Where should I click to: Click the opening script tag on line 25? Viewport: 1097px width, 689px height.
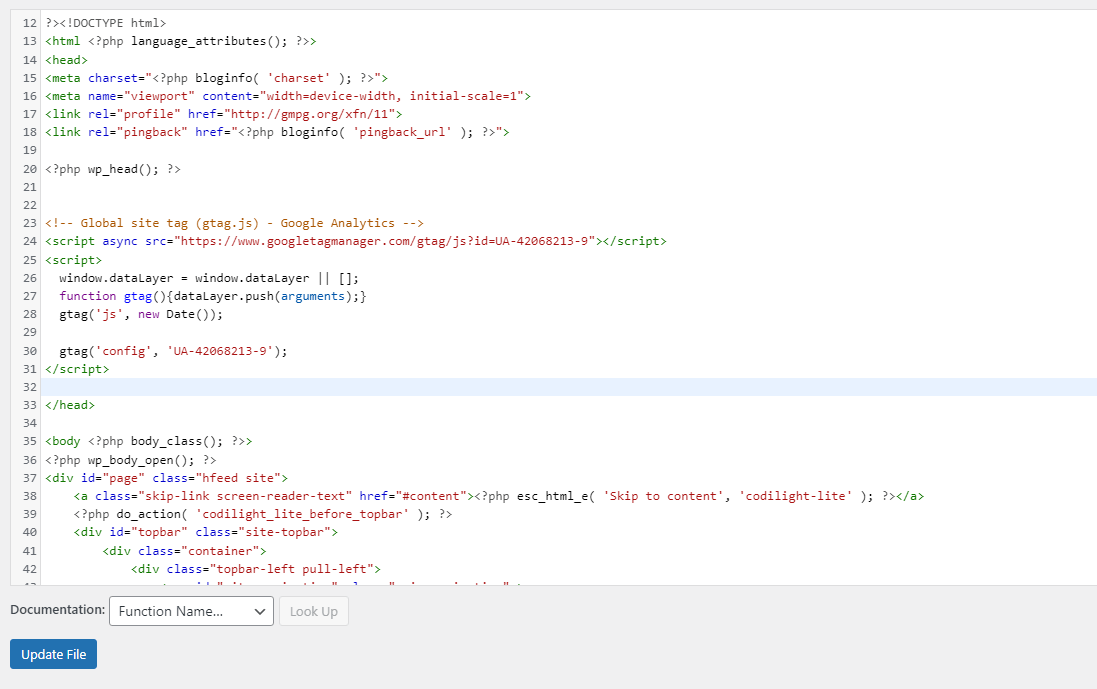coord(73,260)
